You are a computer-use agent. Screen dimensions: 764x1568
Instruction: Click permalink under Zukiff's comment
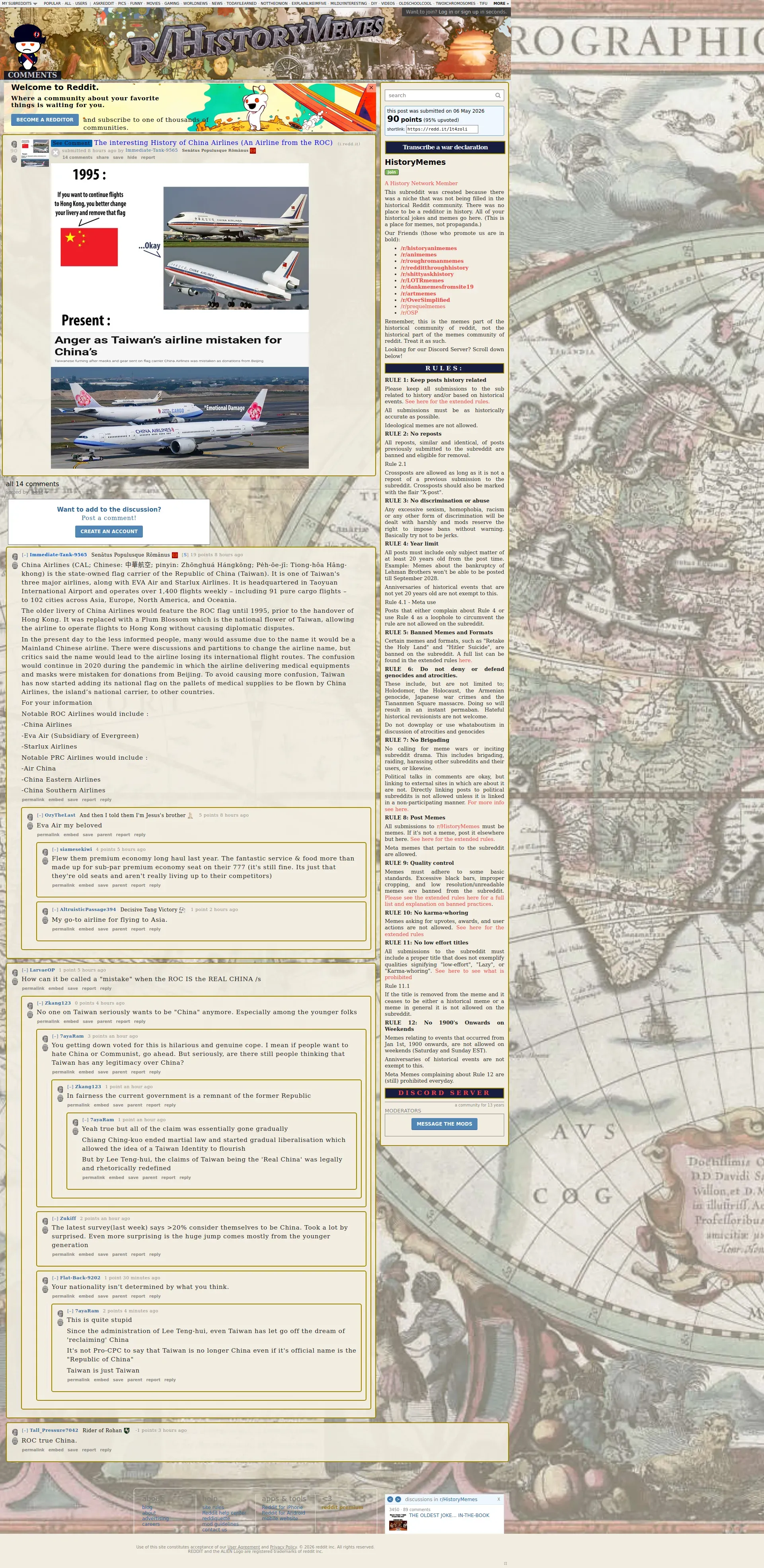coord(63,1255)
